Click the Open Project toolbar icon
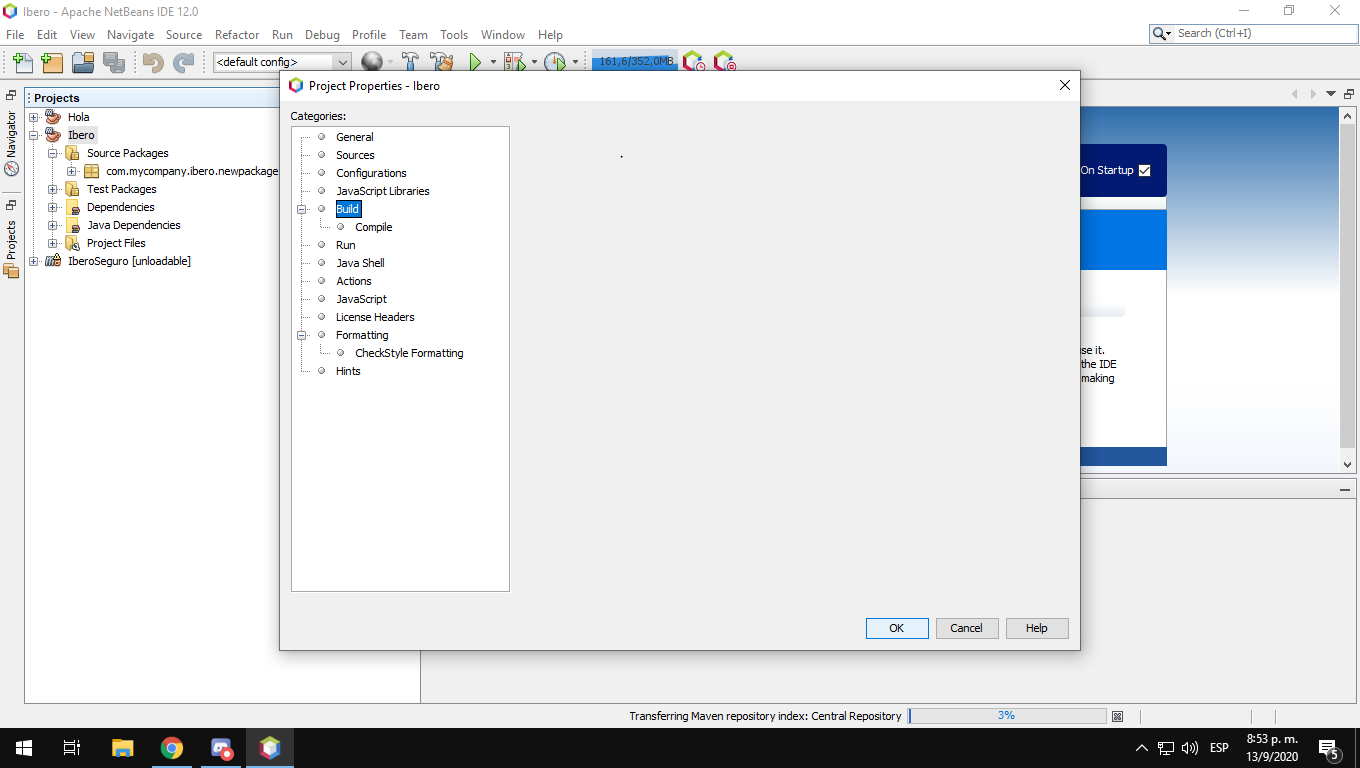 [83, 62]
